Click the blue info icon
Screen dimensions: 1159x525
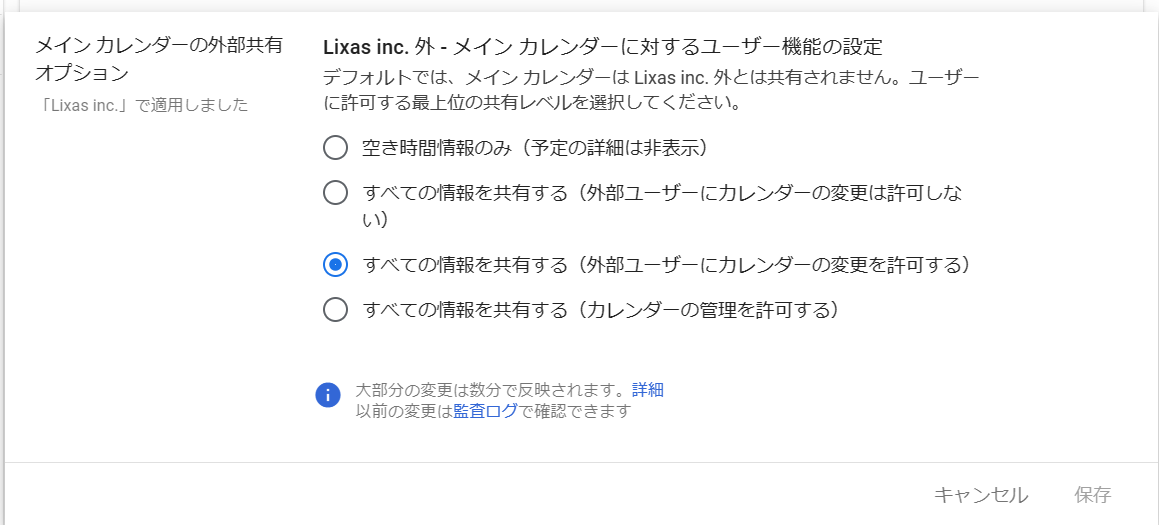click(327, 395)
